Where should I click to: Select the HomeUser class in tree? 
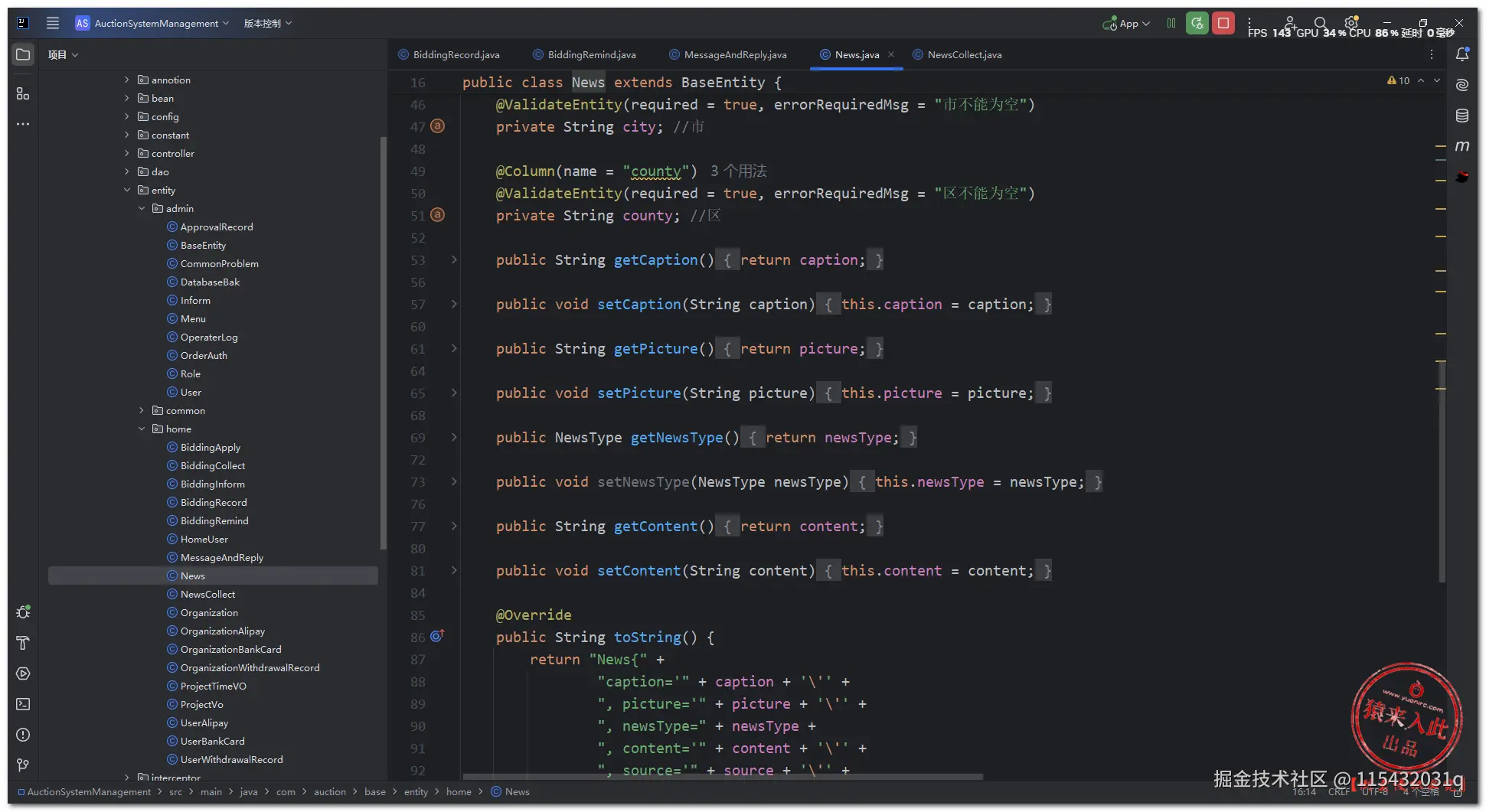click(x=204, y=539)
